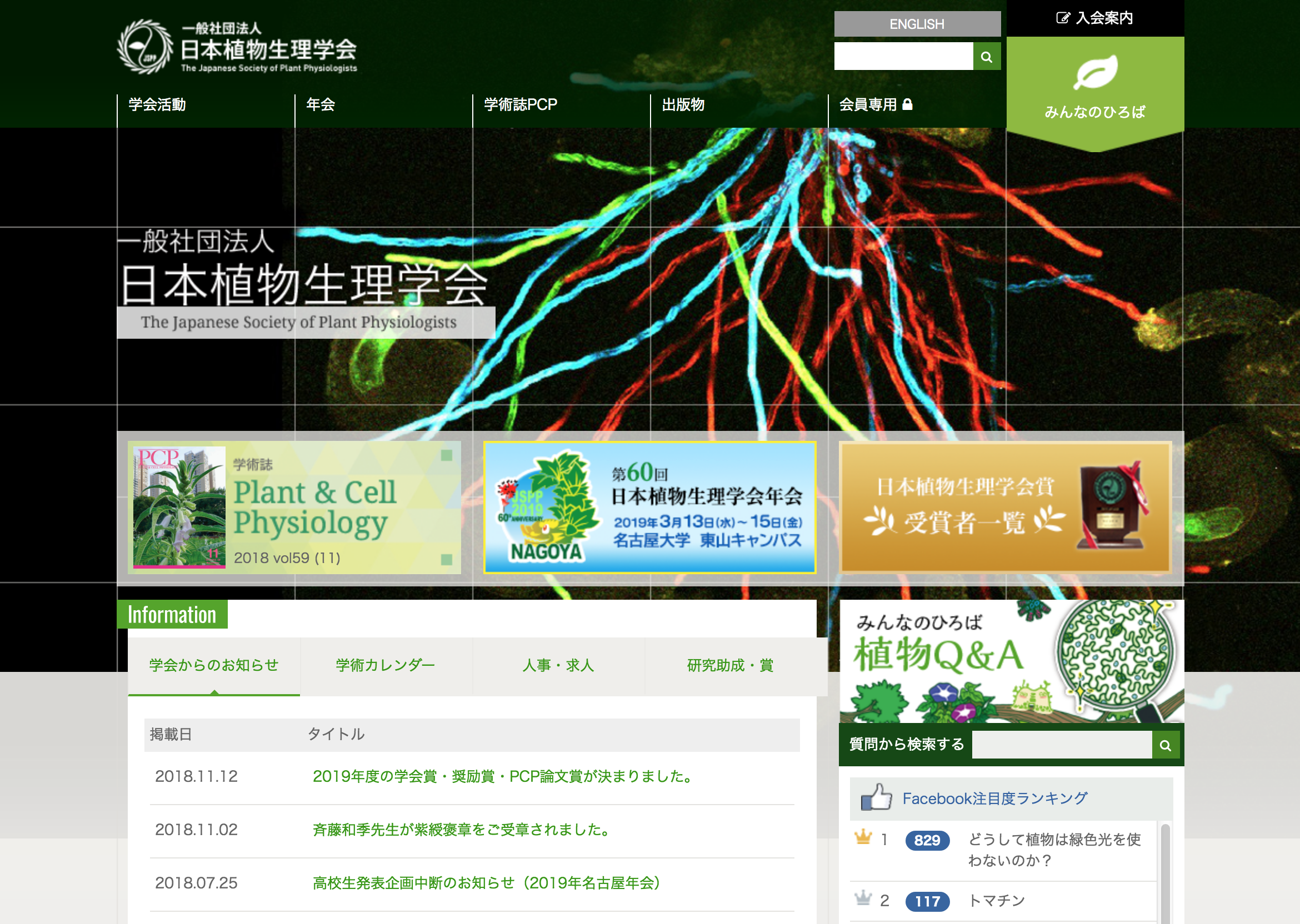Screen dimensions: 1300x924
Task: Open the locked 会員専用 members menu
Action: 876,105
